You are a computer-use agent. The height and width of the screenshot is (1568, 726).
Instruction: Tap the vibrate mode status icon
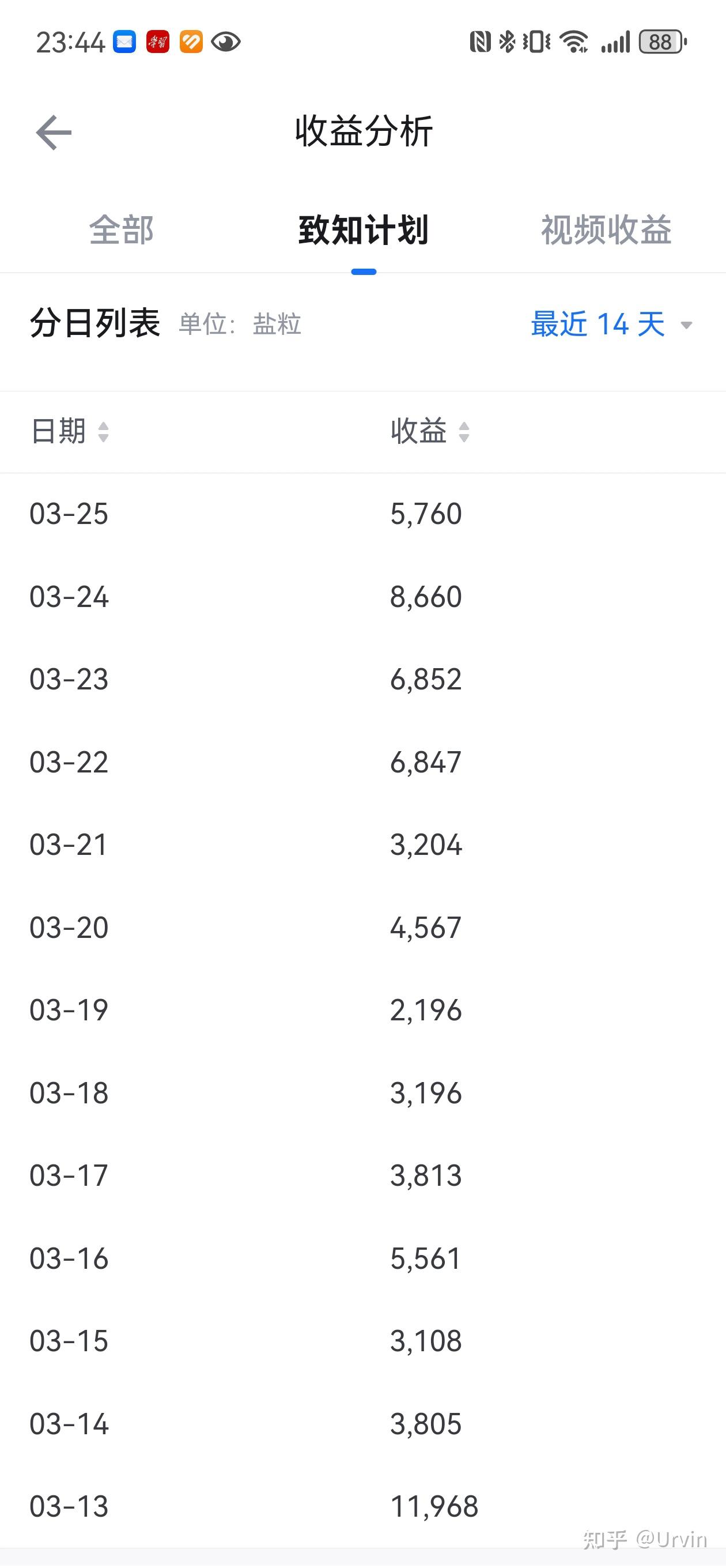(536, 42)
